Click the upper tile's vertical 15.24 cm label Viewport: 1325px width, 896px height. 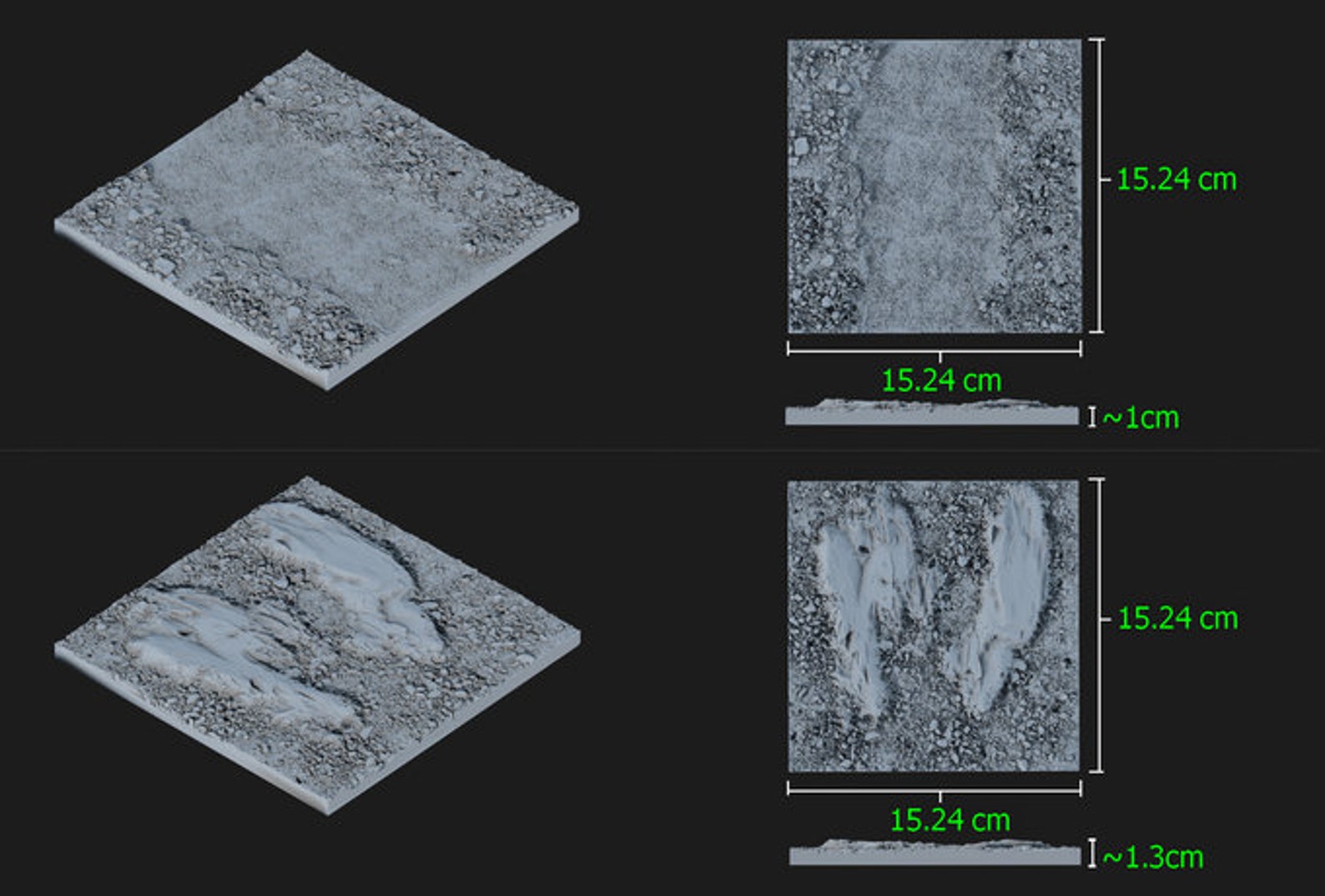click(x=1176, y=179)
